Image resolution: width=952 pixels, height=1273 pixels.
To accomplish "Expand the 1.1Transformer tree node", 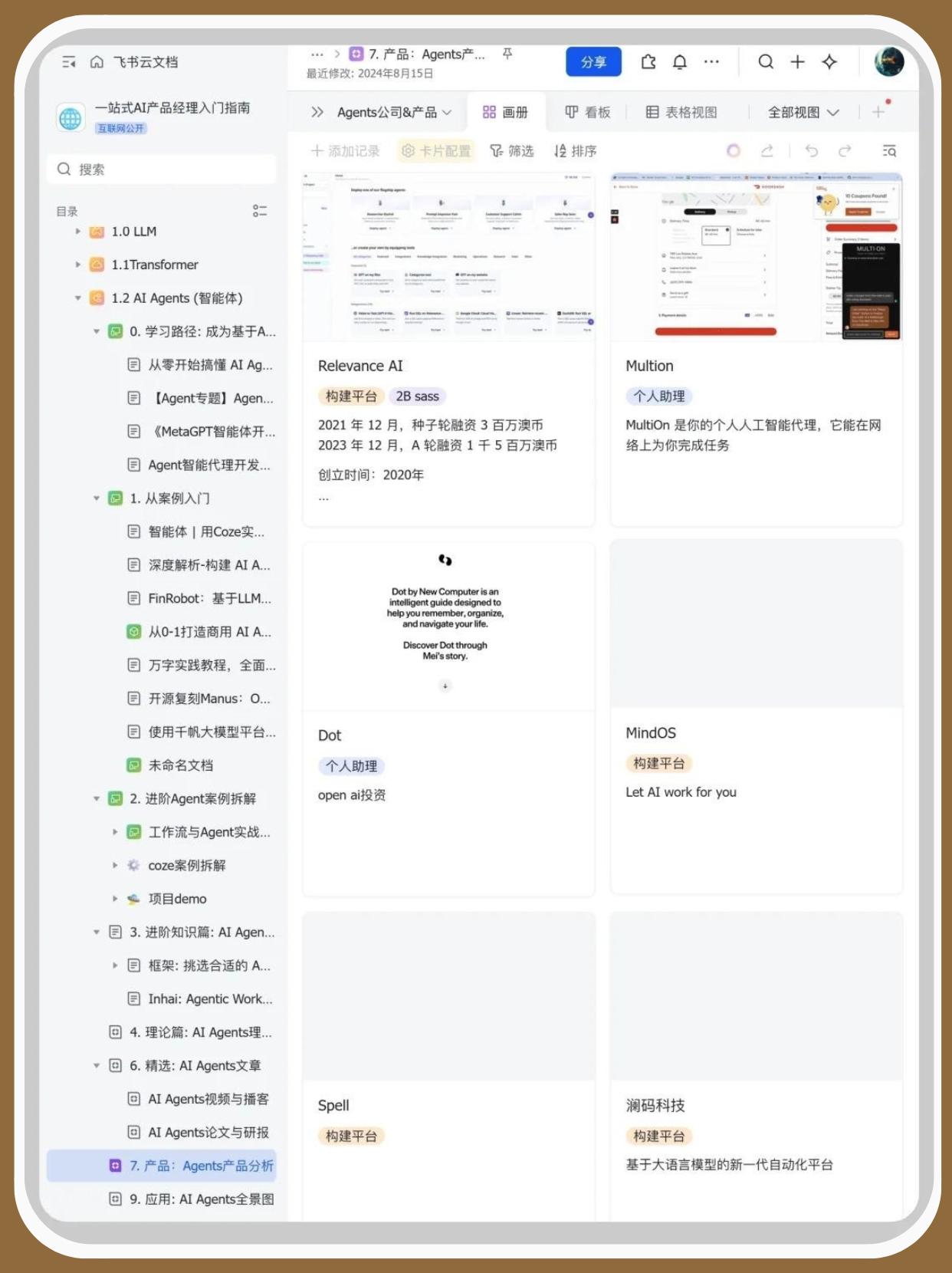I will coord(77,265).
